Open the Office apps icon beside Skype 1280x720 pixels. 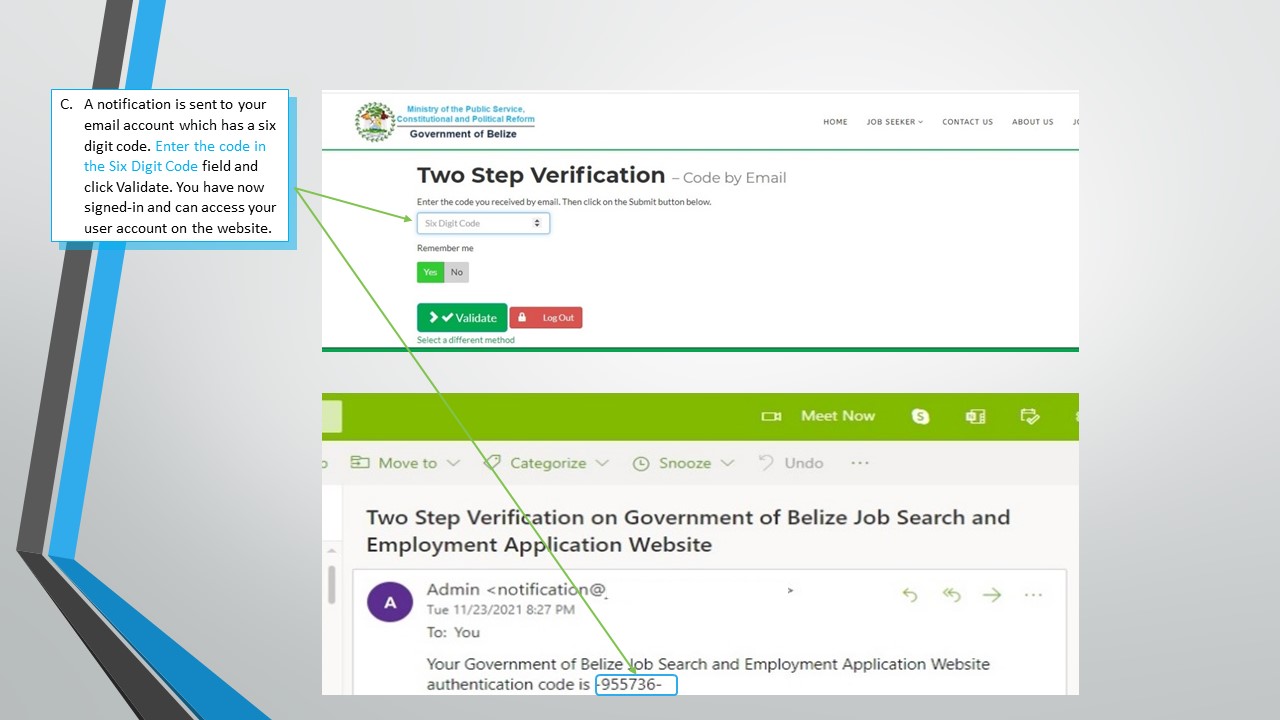click(x=975, y=416)
